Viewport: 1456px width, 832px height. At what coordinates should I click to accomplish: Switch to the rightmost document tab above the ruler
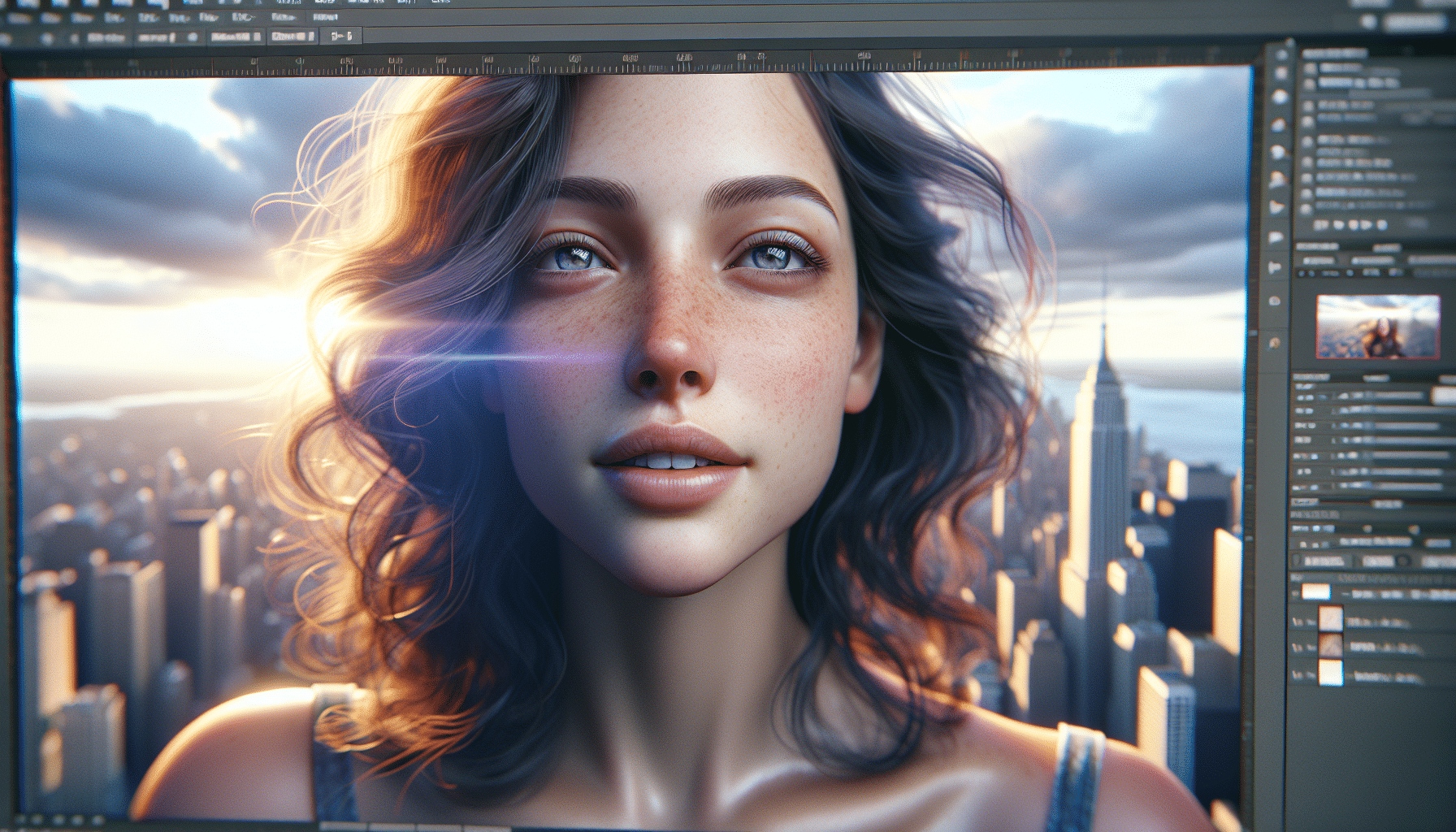coord(341,36)
